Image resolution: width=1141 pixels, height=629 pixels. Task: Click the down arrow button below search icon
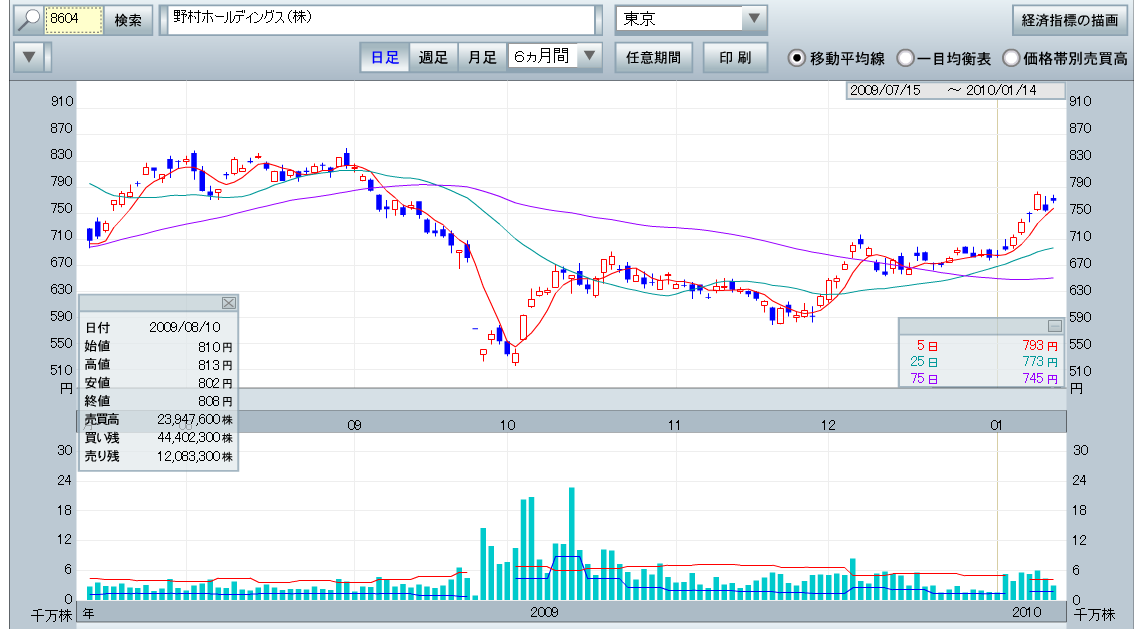pyautogui.click(x=30, y=57)
